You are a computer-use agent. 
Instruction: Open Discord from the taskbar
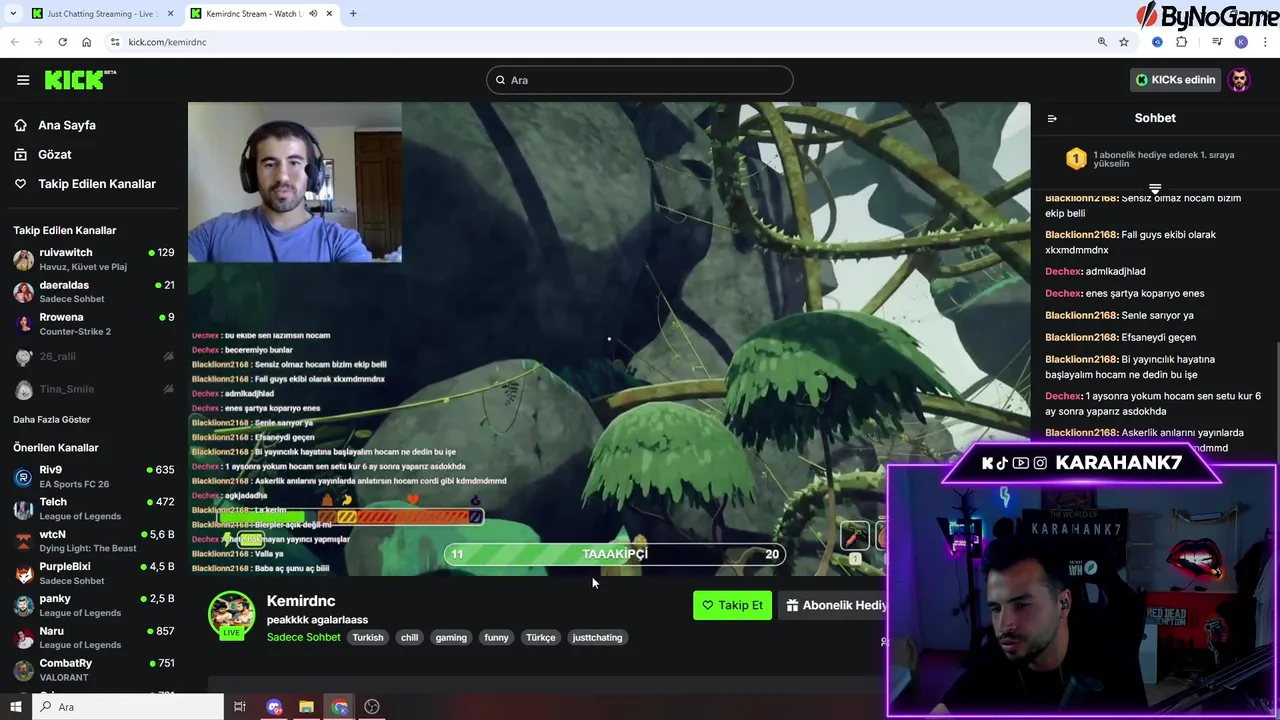tap(275, 707)
